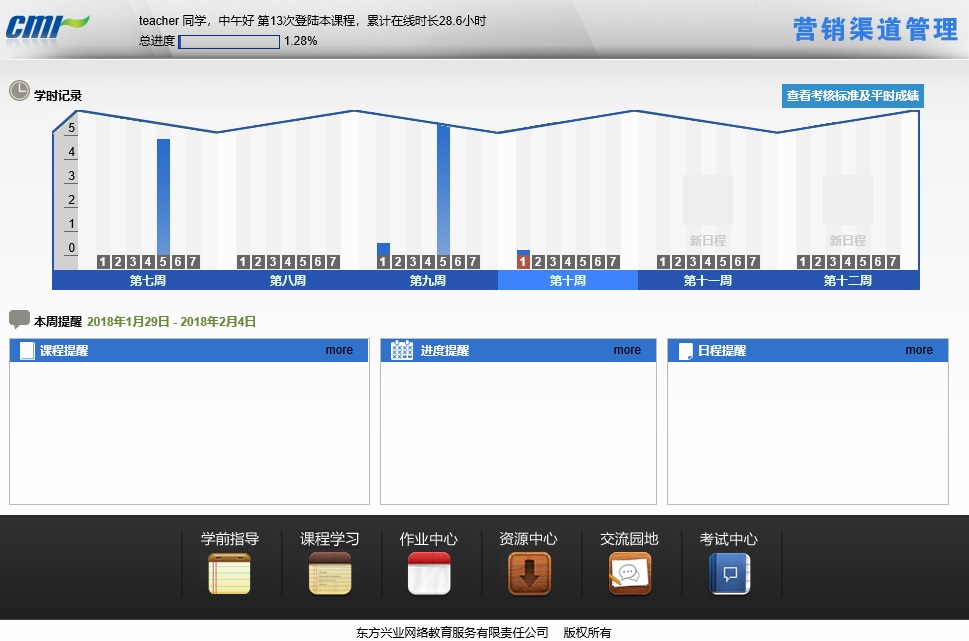This screenshot has width=969, height=641.
Task: Switch to the 第七周 week tab
Action: click(x=148, y=281)
